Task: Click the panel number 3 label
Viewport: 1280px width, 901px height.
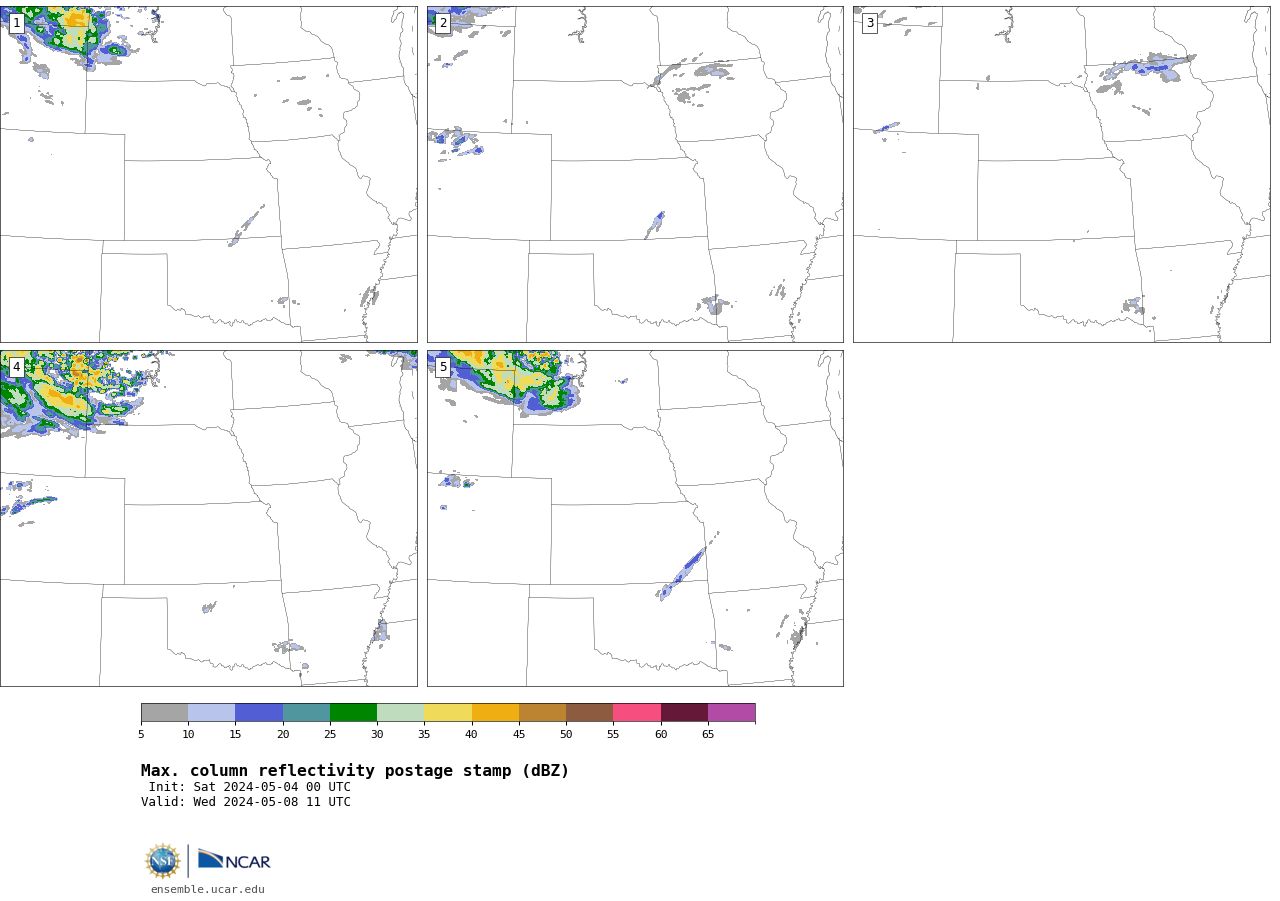Action: click(x=869, y=23)
